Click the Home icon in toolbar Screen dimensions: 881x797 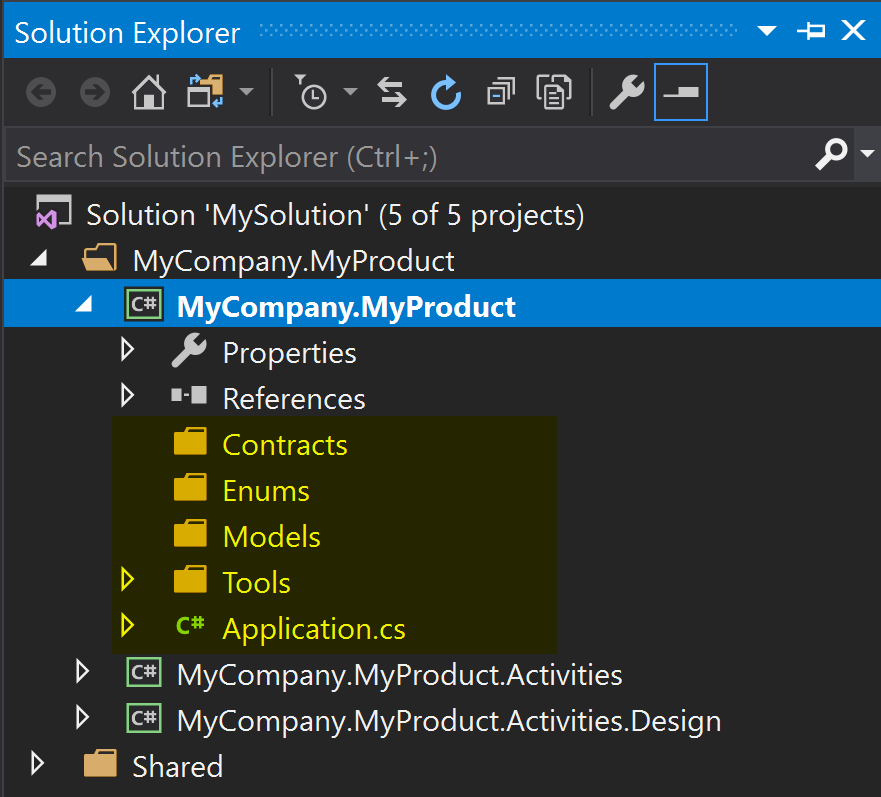[149, 93]
